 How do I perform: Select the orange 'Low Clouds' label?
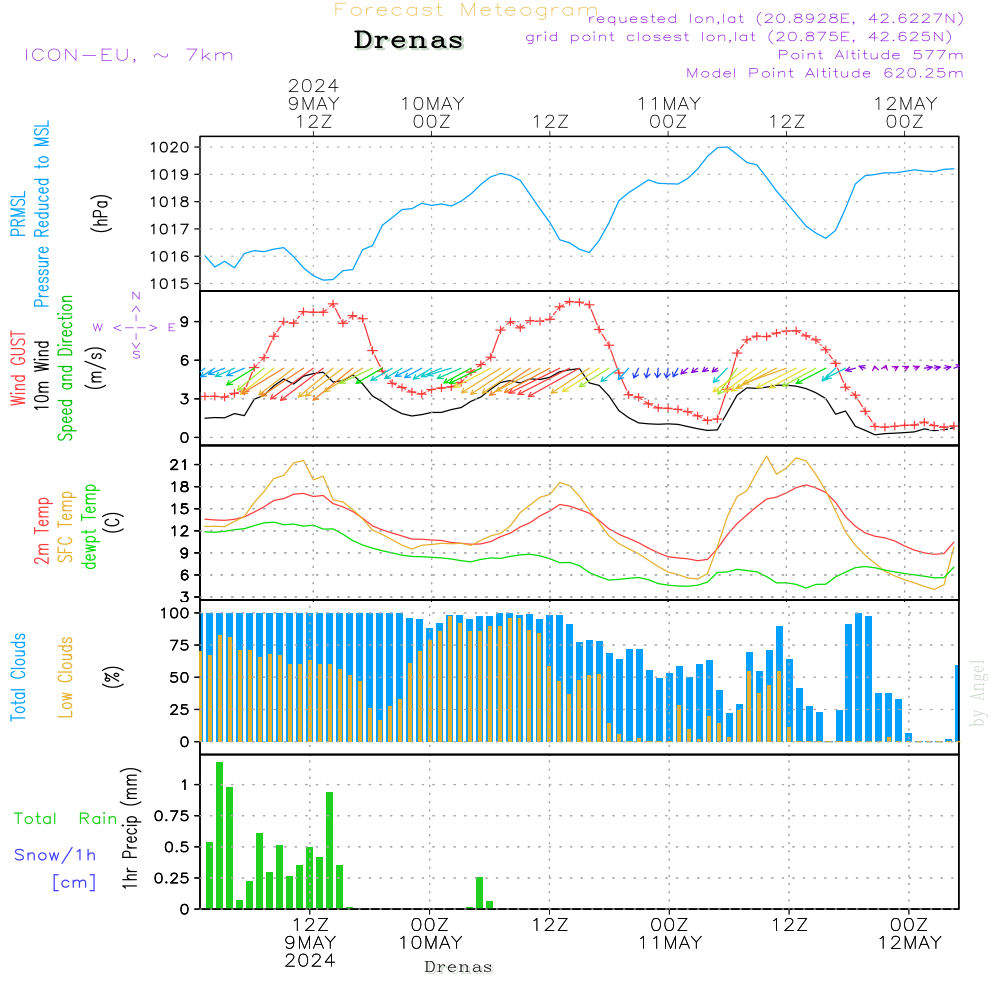click(x=66, y=677)
